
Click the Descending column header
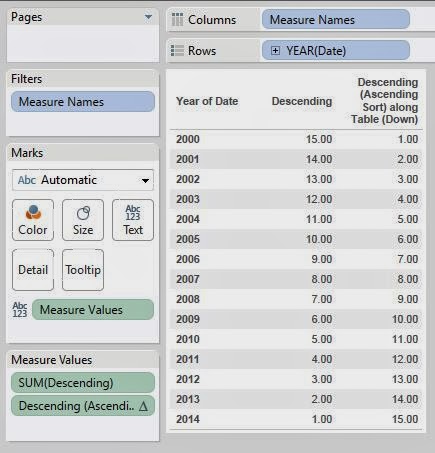coord(302,101)
